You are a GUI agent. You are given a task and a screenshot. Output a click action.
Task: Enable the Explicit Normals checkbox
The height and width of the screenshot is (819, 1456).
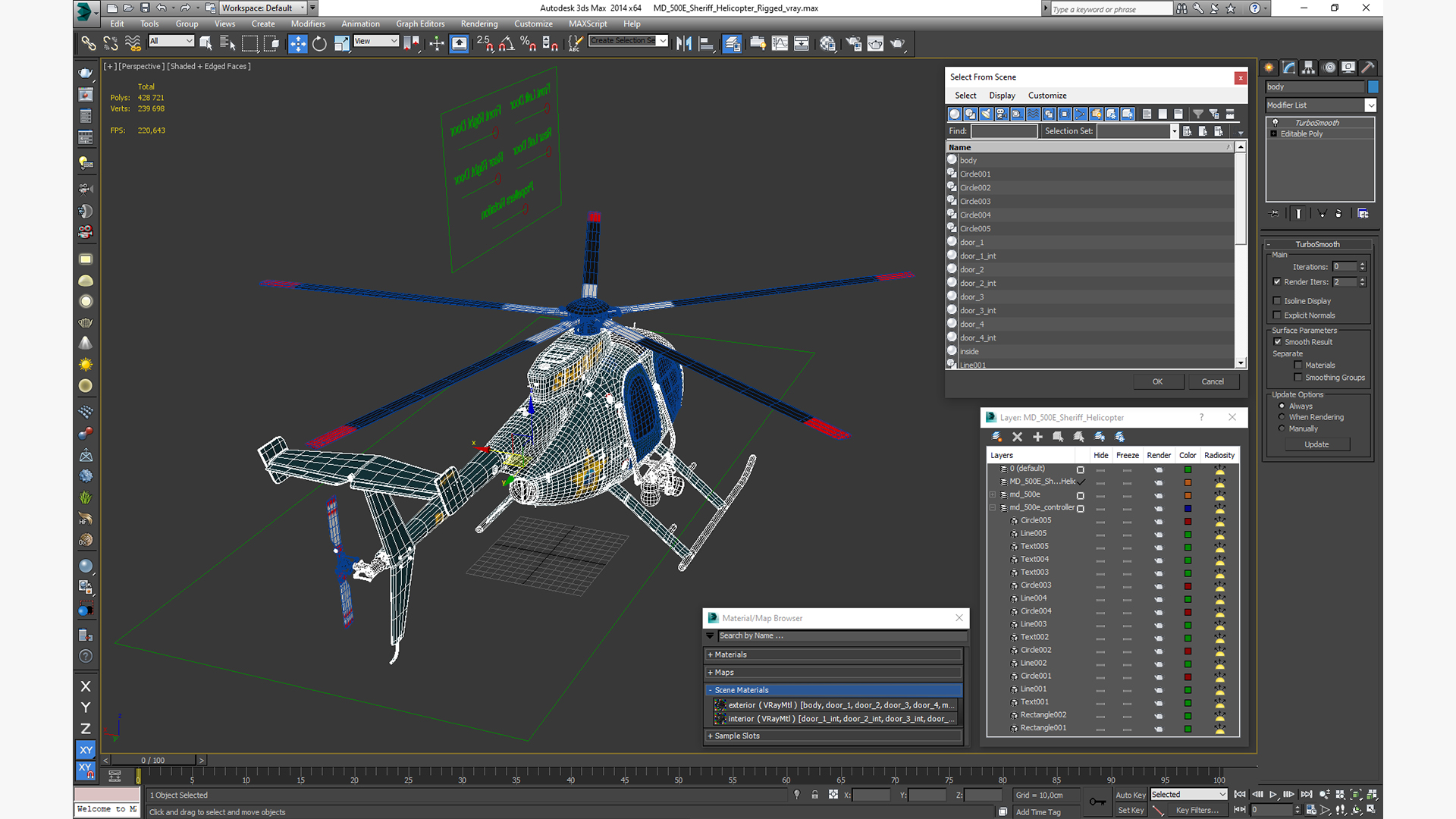pos(1277,315)
